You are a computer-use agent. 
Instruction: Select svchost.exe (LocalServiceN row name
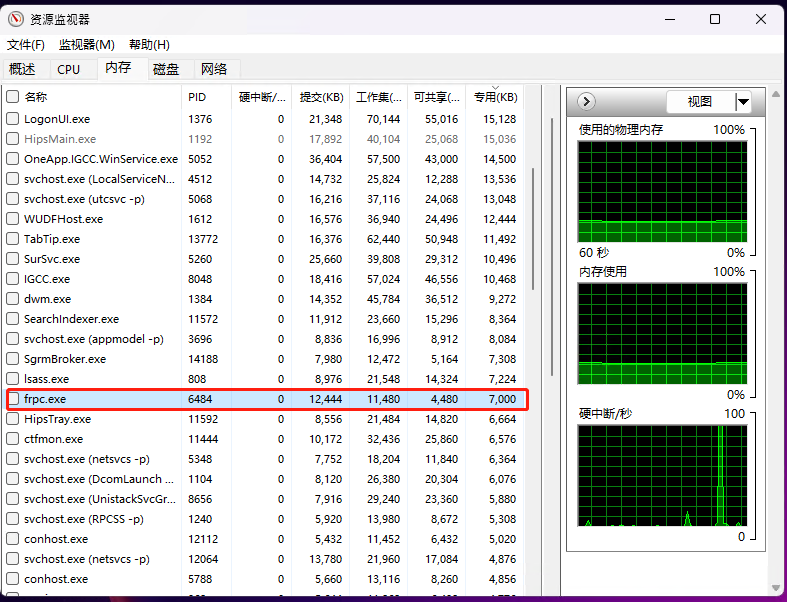pos(100,179)
